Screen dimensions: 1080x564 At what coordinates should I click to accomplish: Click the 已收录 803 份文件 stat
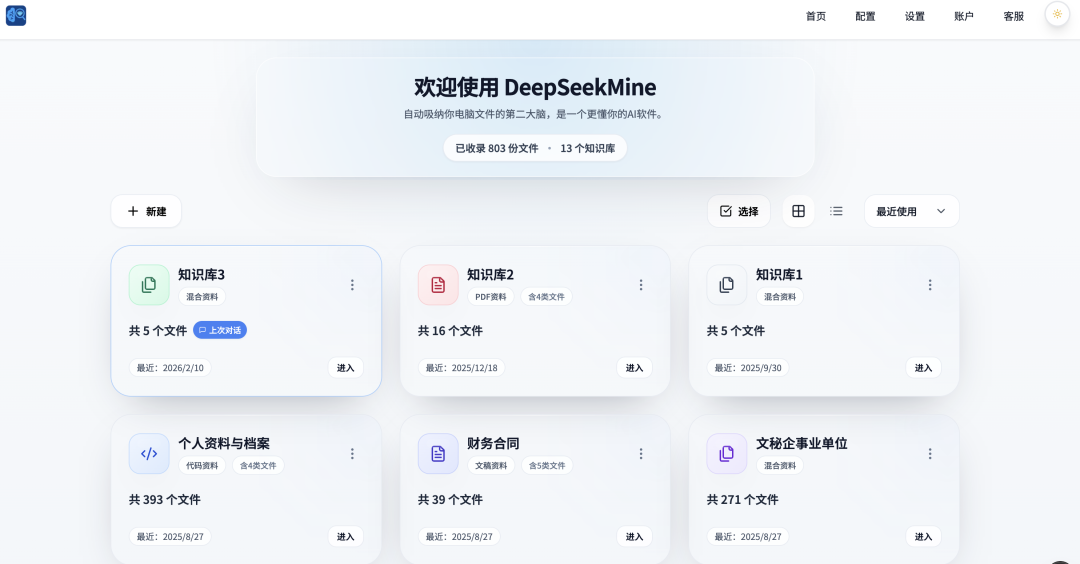click(497, 148)
